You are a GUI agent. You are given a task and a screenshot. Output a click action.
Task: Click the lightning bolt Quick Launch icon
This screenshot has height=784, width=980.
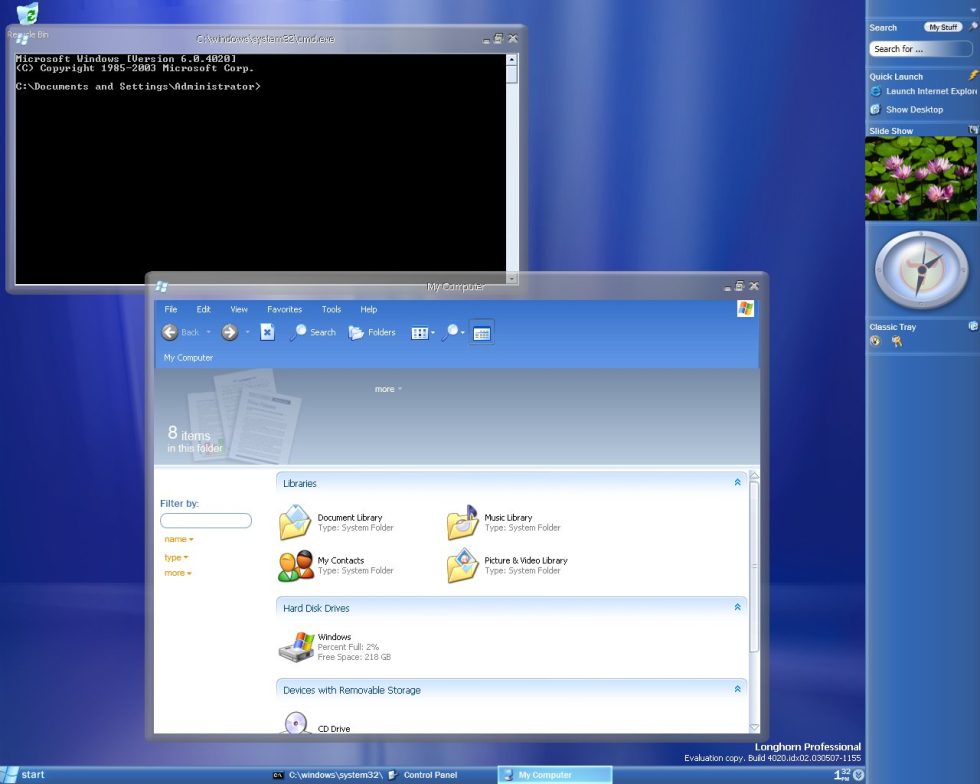pos(973,76)
